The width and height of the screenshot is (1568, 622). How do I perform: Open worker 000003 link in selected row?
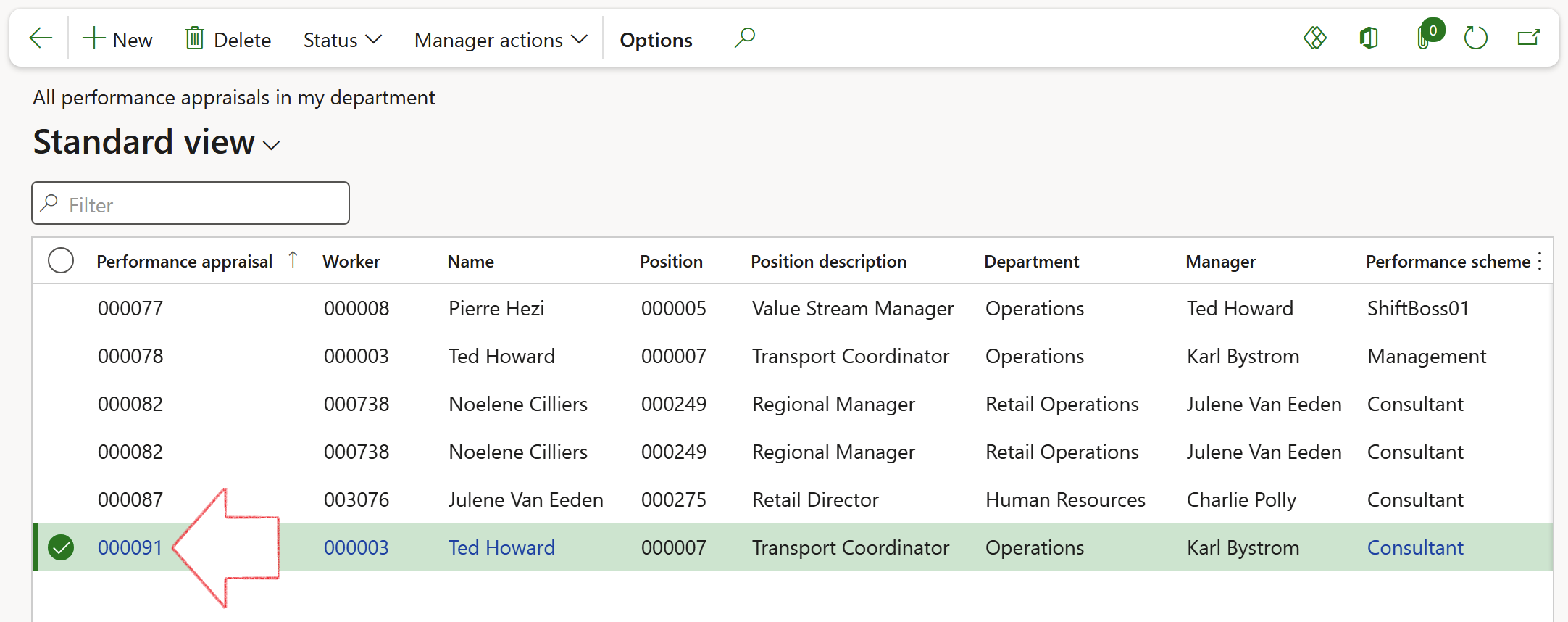[x=356, y=547]
